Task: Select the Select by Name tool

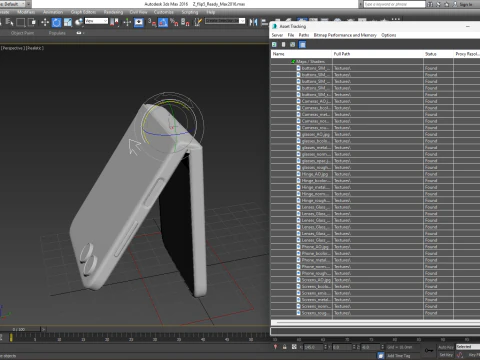Action: (9, 22)
